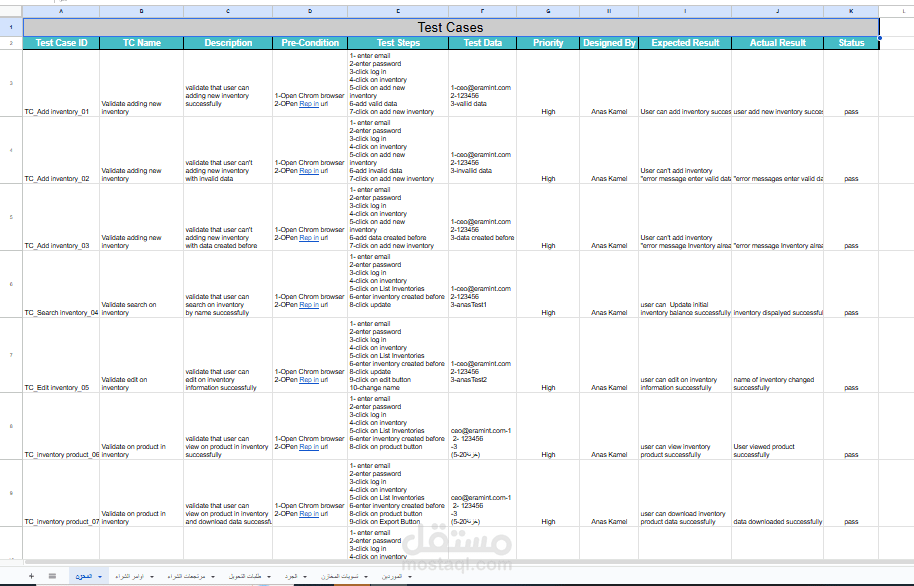Open dropdown arrow on مرتجعات الشراء tab
Screen dimensions: 914x586
click(213, 577)
